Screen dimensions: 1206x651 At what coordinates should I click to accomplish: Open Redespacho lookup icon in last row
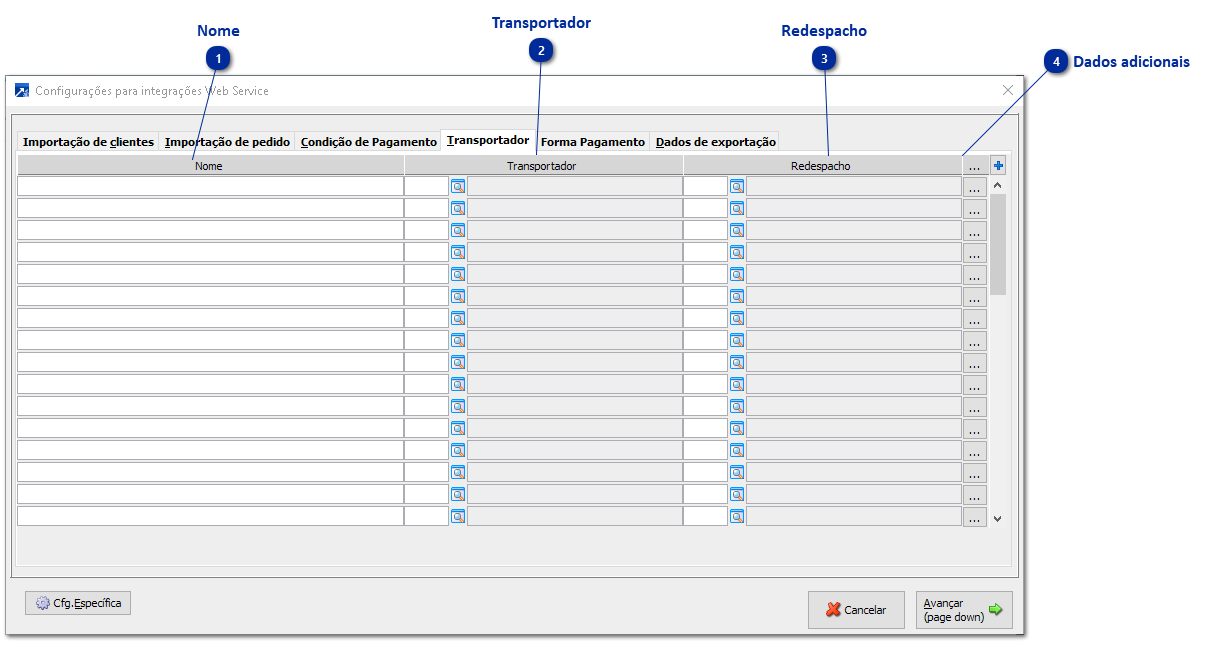point(737,516)
